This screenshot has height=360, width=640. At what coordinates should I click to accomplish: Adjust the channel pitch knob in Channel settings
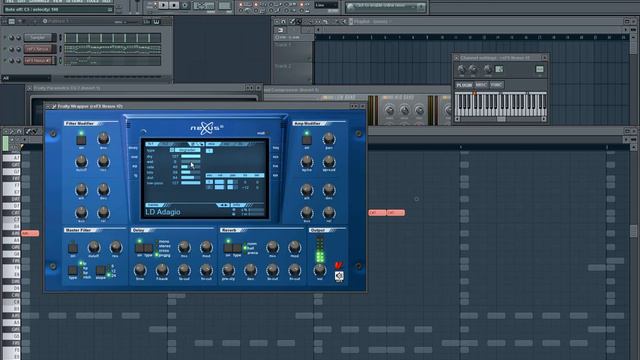pos(488,69)
